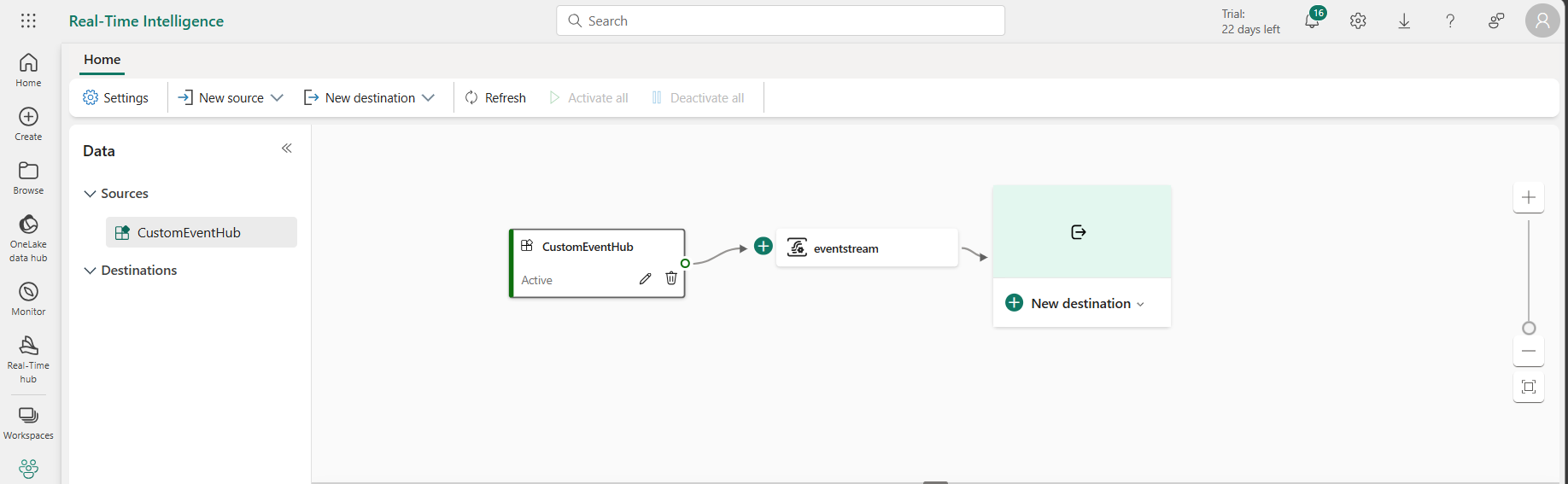
Task: Open the New destination ribbon dropdown
Action: [370, 97]
